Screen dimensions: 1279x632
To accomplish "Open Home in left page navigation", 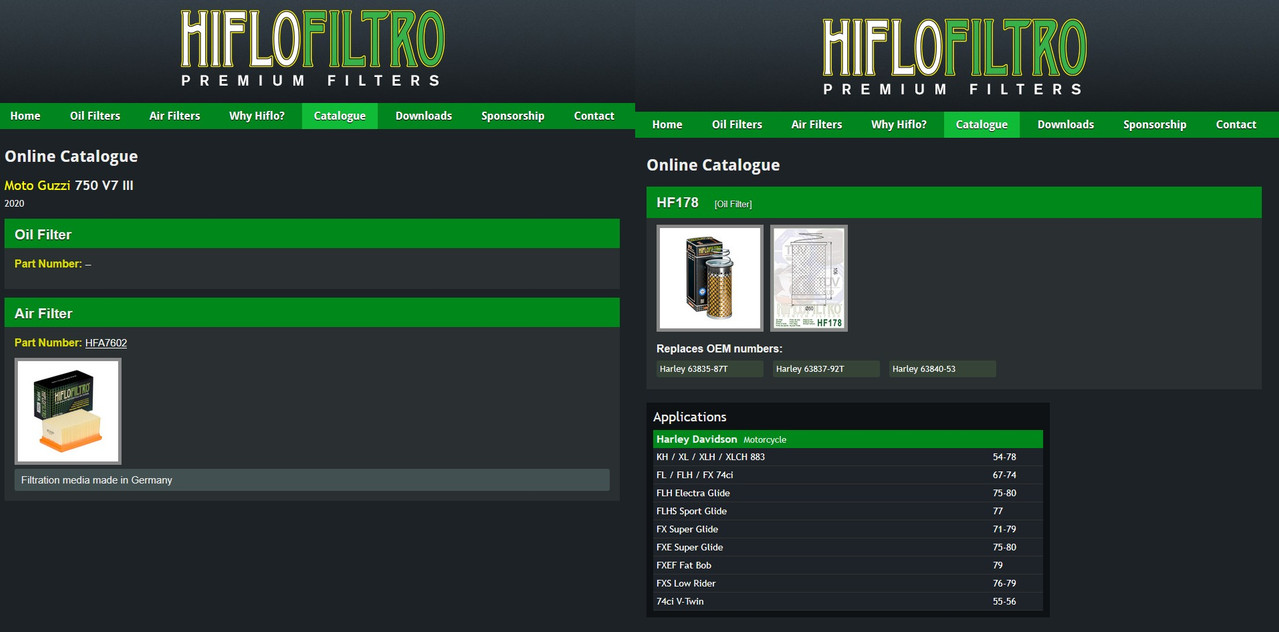I will point(25,116).
